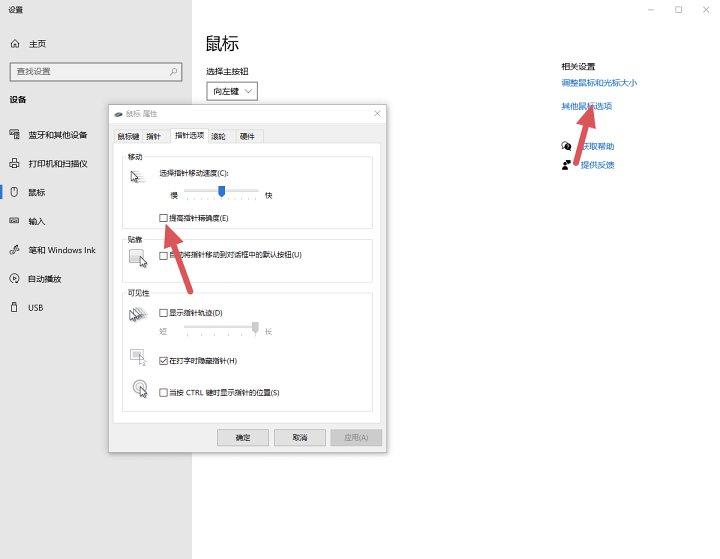Open 蓝牙和其他设备 via its sidebar icon
Viewport: 720px width, 559px height.
point(15,135)
